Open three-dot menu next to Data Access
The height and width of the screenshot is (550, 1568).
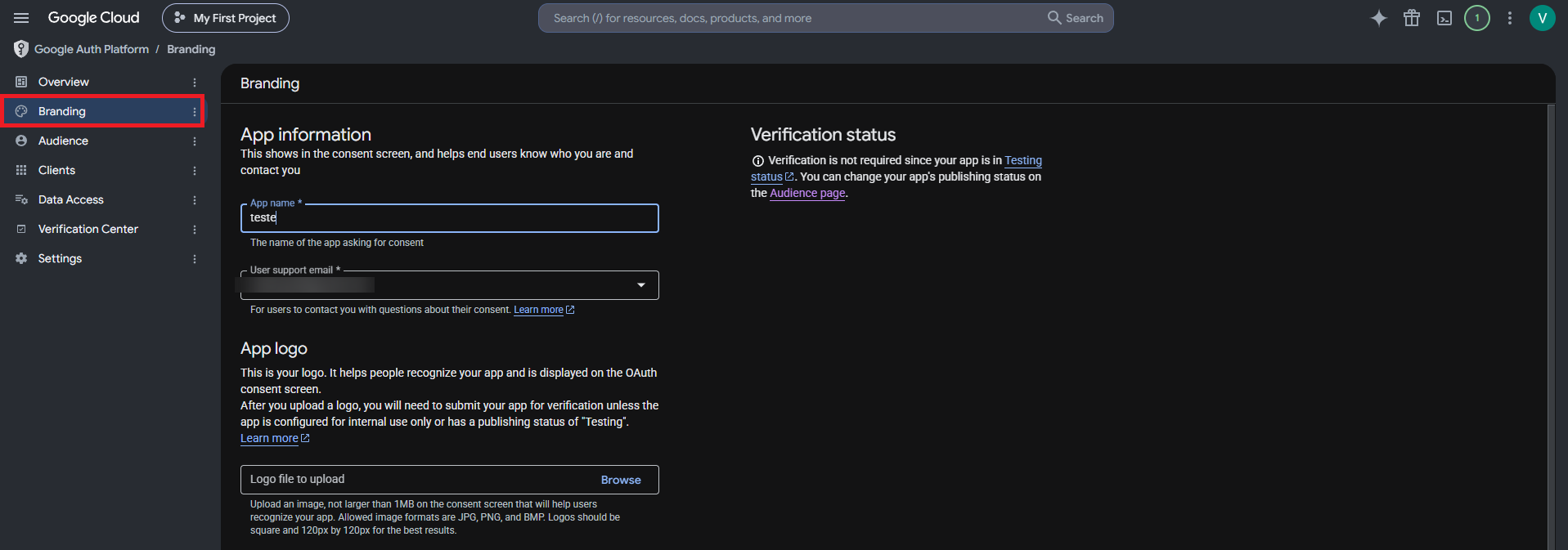tap(195, 199)
